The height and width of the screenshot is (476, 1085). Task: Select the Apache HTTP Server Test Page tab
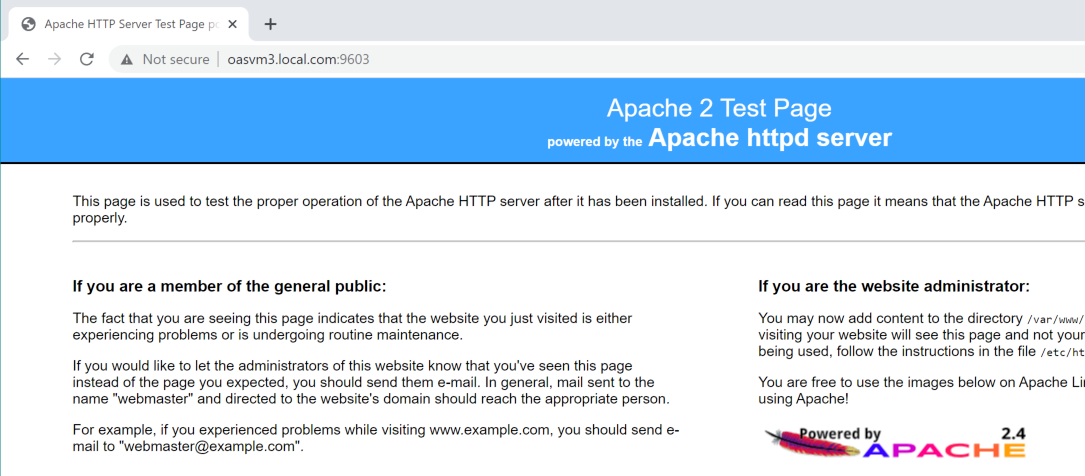point(127,24)
